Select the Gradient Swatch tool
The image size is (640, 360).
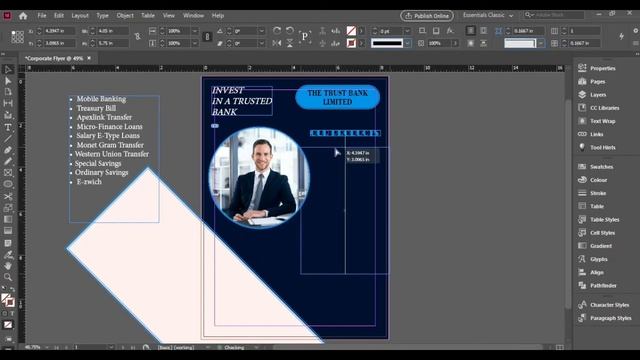coord(8,220)
